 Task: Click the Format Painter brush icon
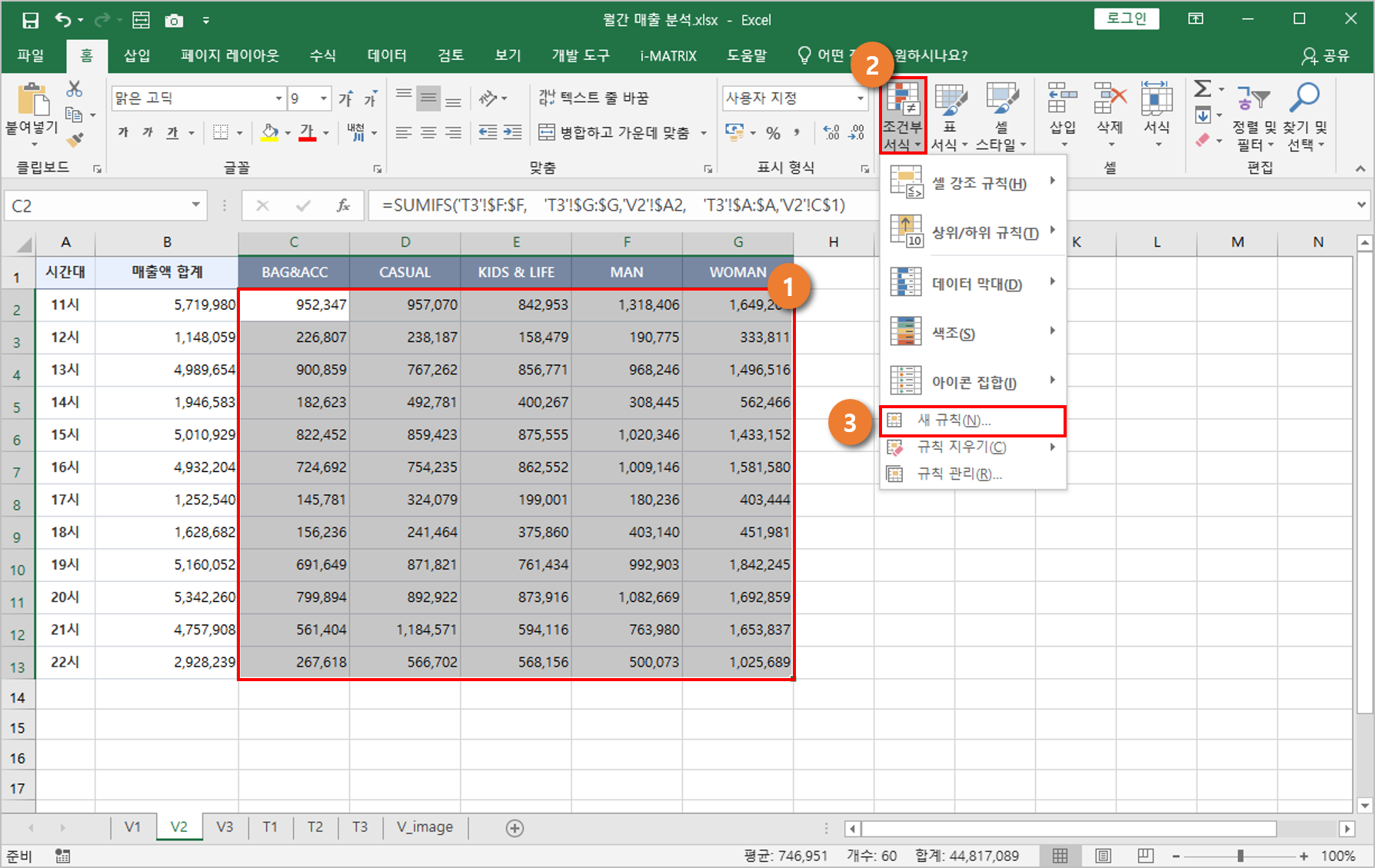[75, 140]
